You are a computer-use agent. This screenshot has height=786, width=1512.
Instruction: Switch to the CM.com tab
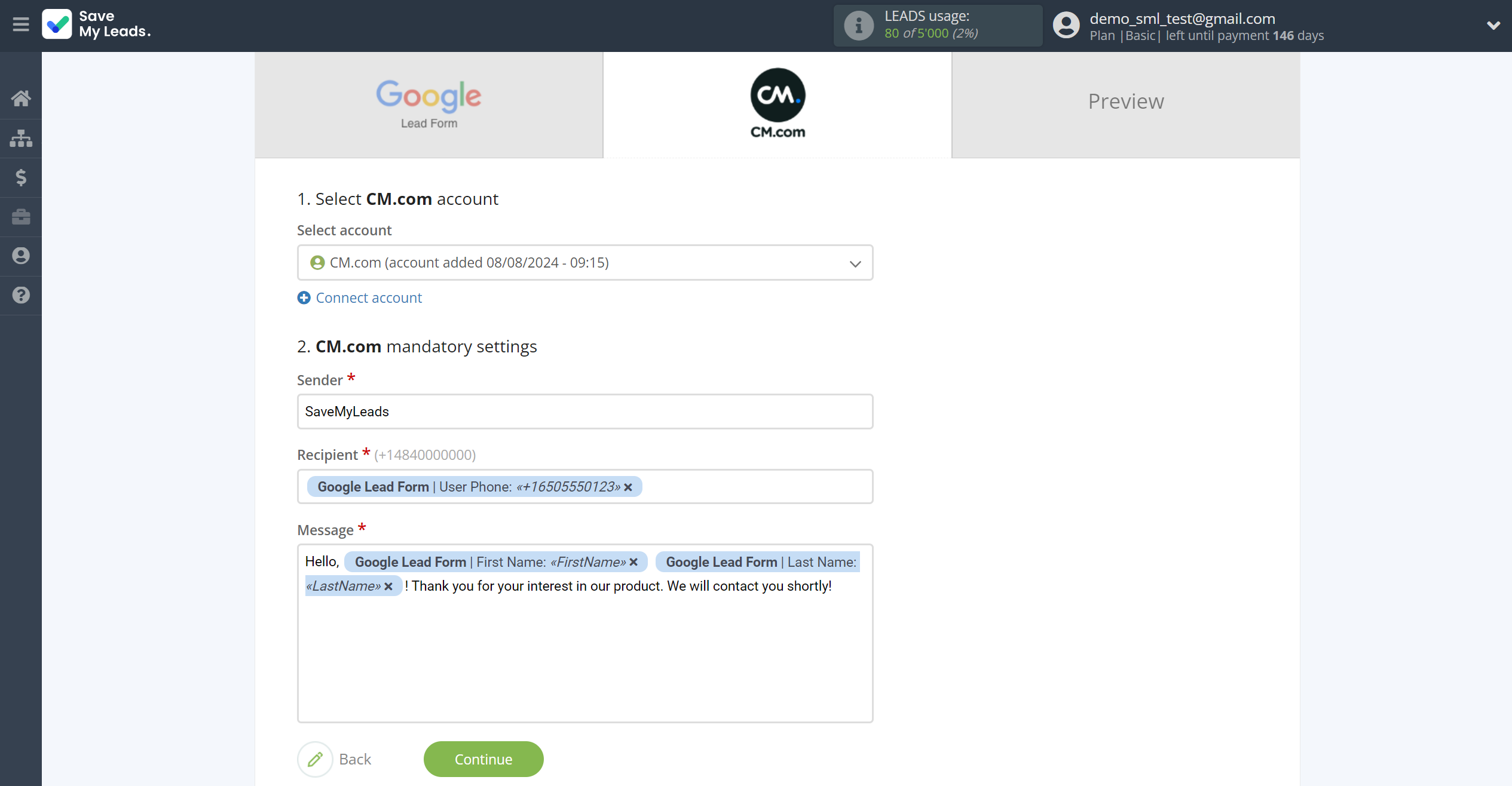[x=777, y=105]
